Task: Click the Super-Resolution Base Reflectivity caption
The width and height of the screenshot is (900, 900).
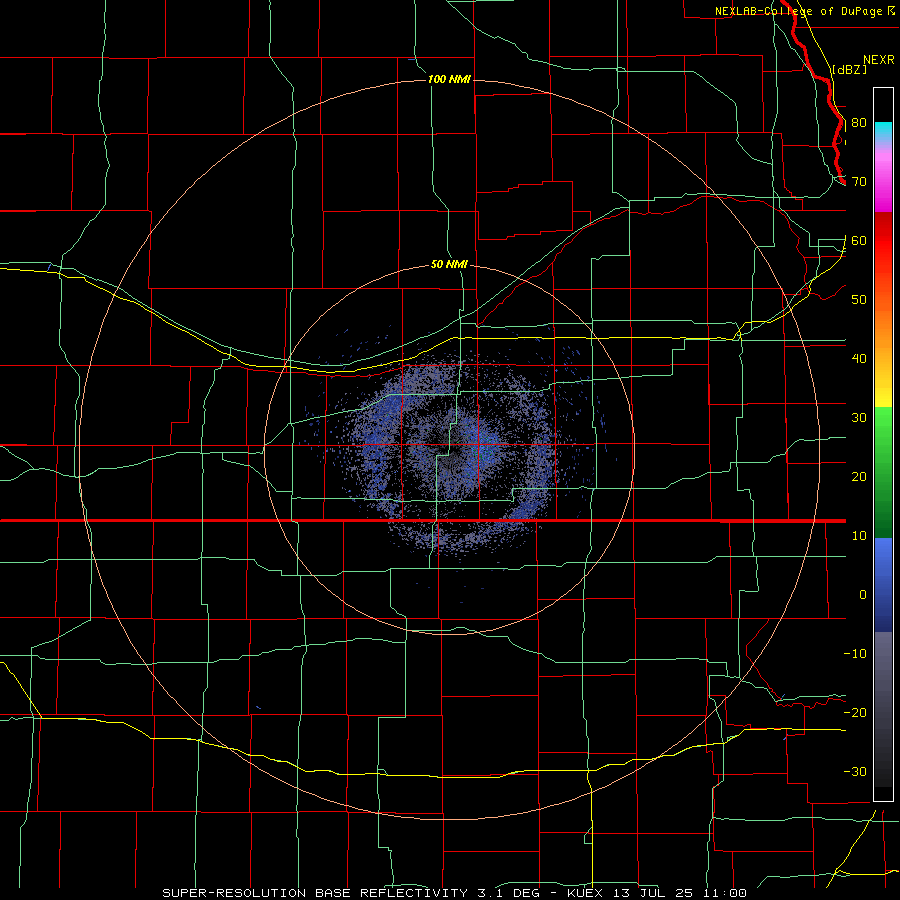Action: [x=454, y=893]
